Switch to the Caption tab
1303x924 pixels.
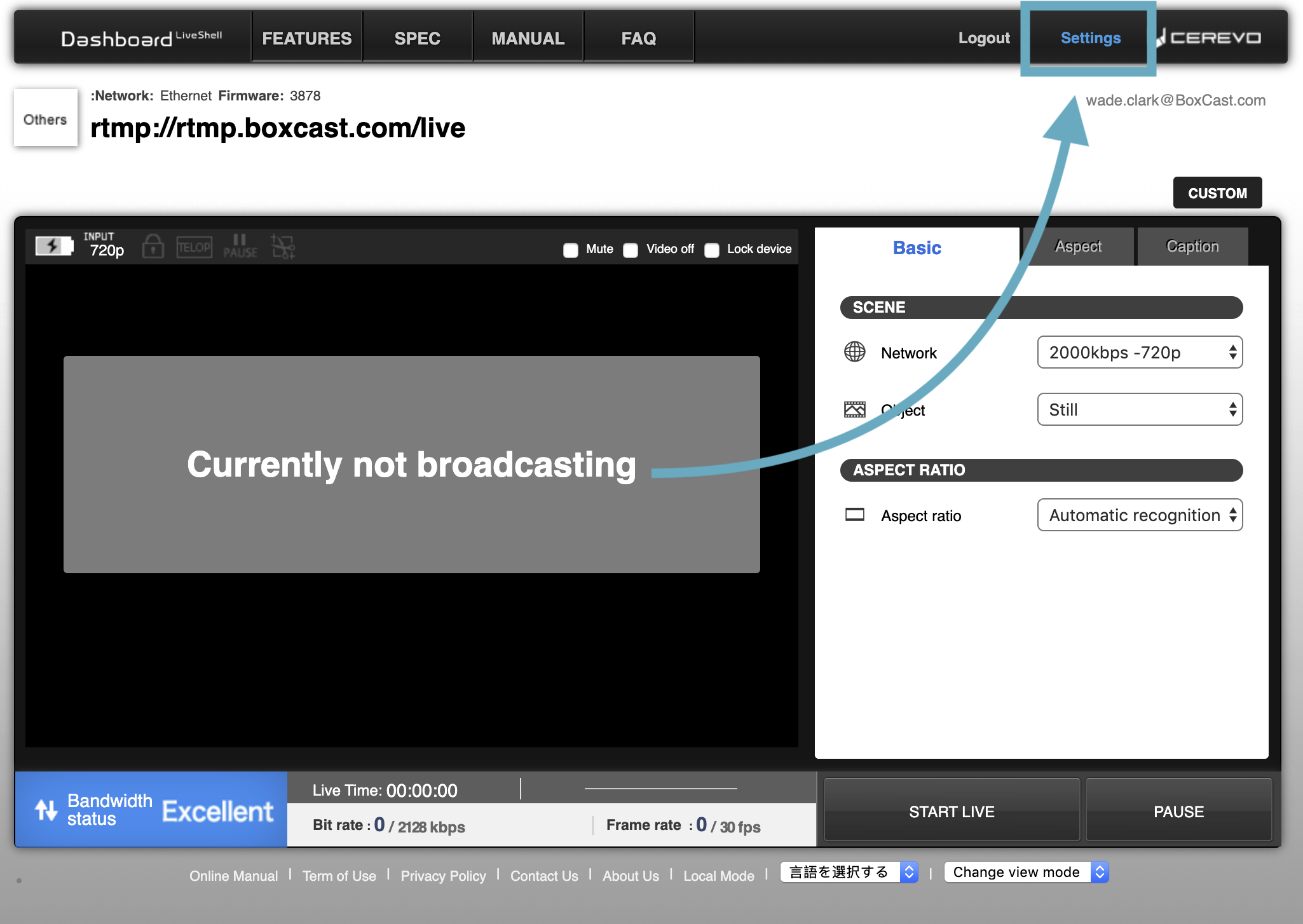(x=1192, y=247)
